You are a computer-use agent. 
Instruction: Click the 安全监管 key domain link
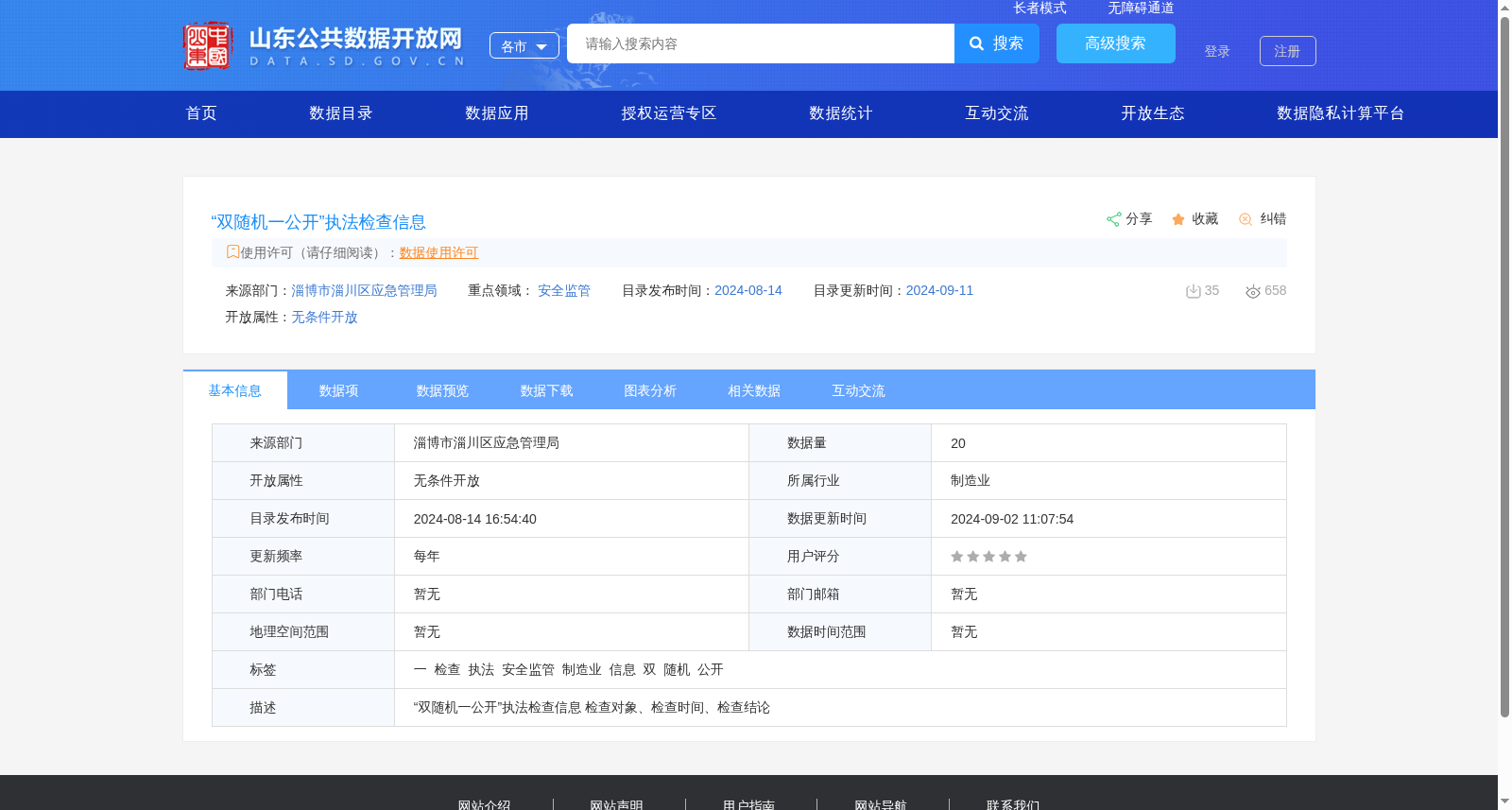click(x=564, y=290)
